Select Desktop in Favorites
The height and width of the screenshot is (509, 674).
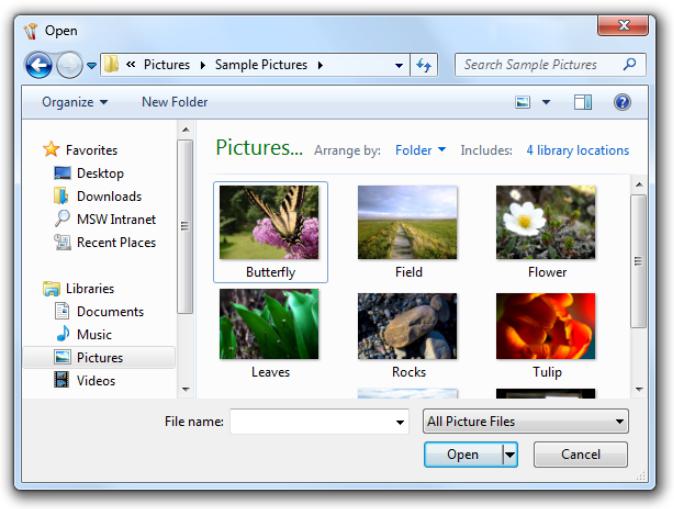coord(100,173)
